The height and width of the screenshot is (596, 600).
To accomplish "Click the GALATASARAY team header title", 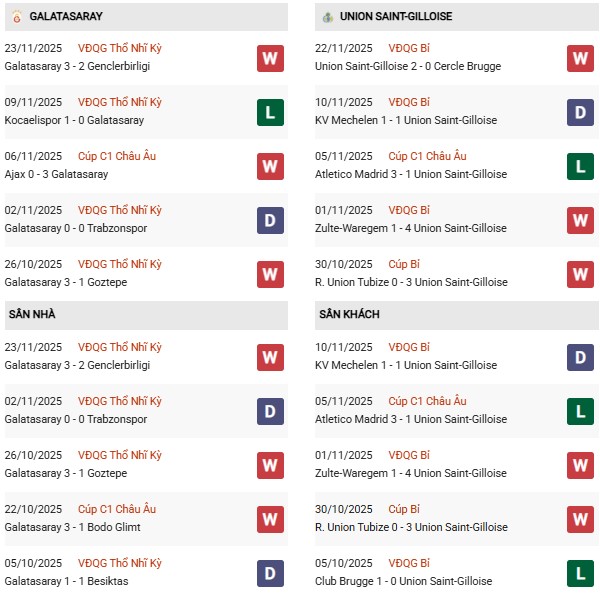I will click(66, 17).
